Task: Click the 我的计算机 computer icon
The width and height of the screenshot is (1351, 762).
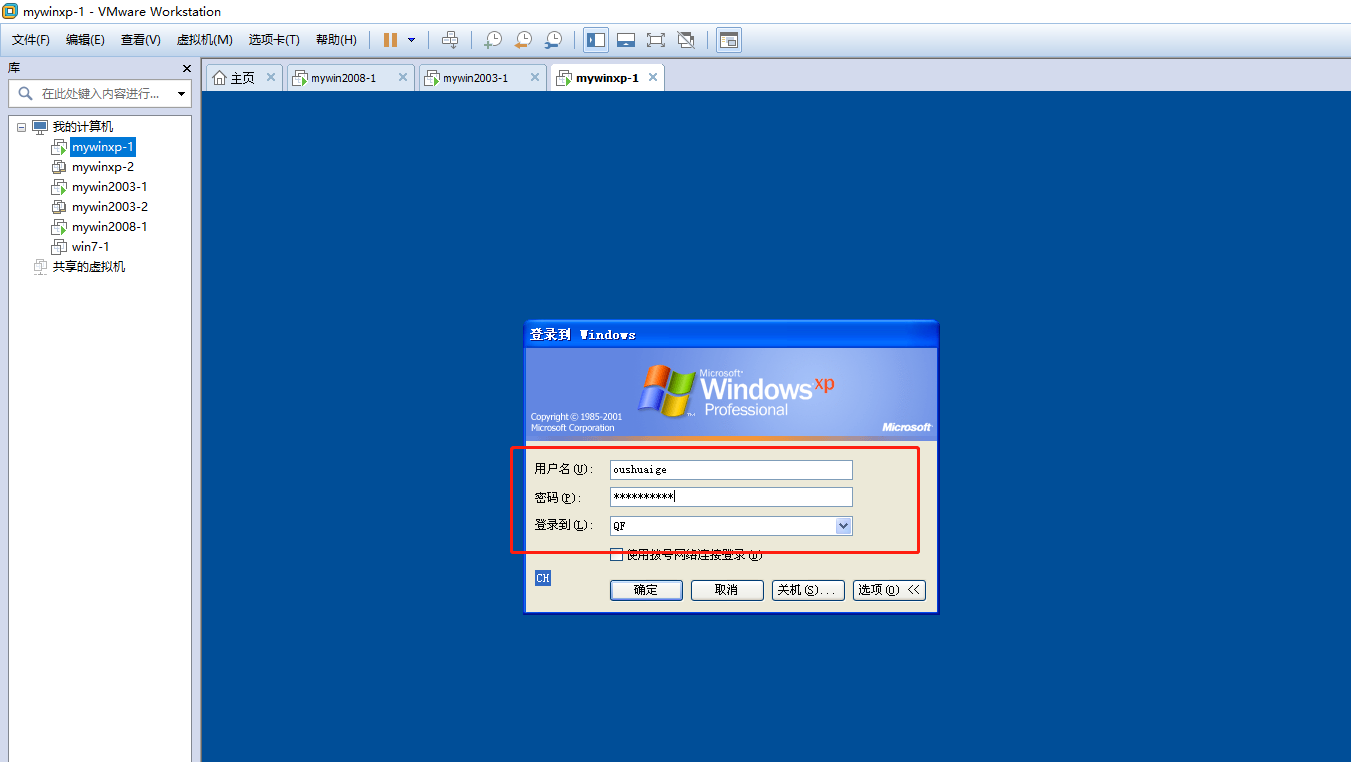Action: coord(40,127)
